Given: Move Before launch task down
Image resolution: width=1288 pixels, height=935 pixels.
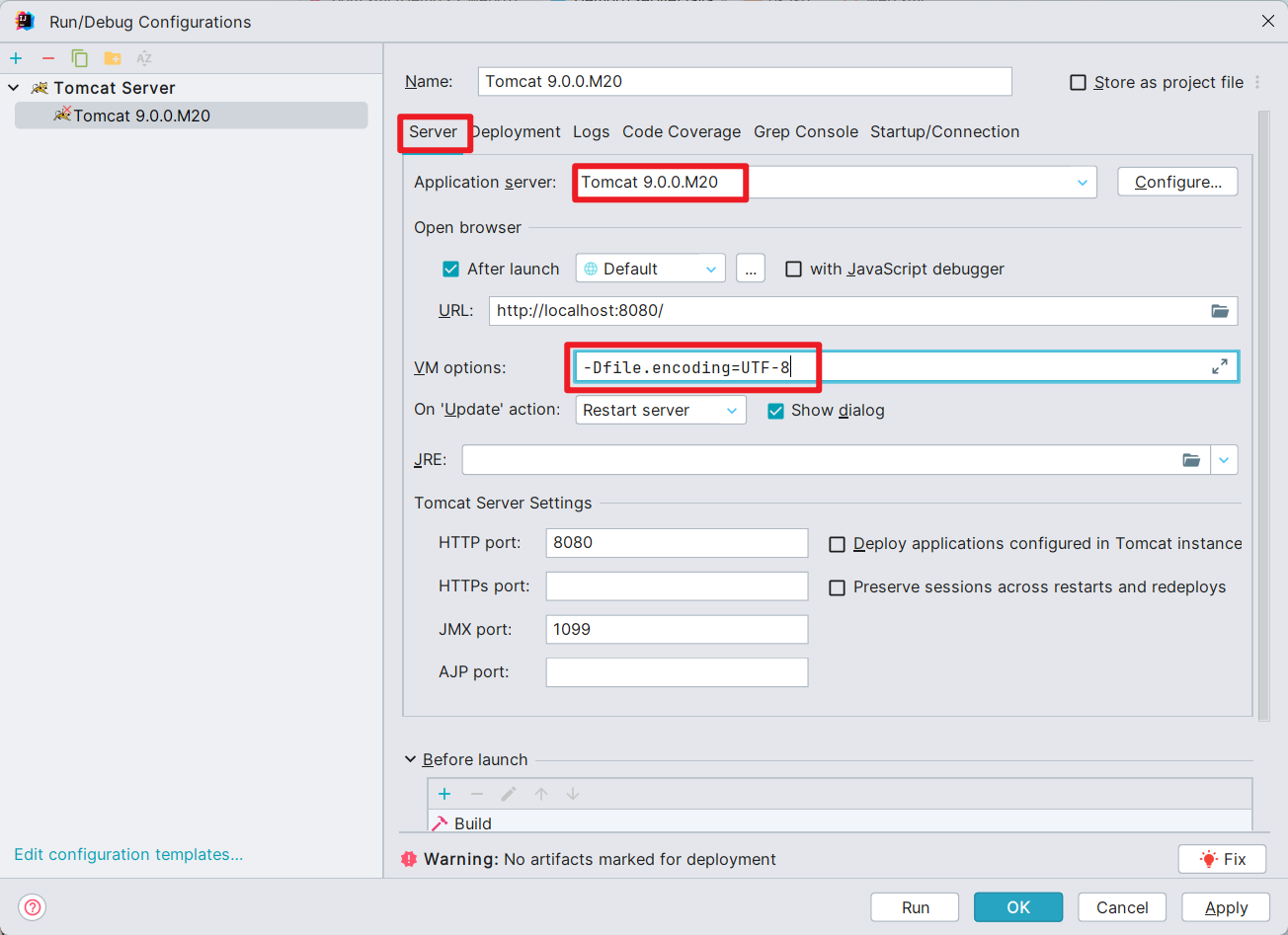Looking at the screenshot, I should 573,794.
